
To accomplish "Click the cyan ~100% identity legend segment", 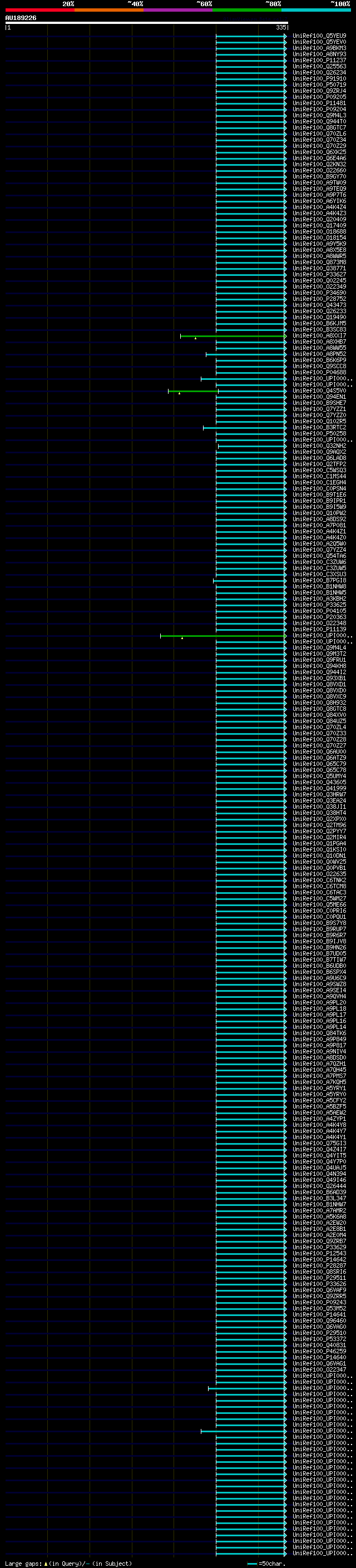I will (317, 10).
